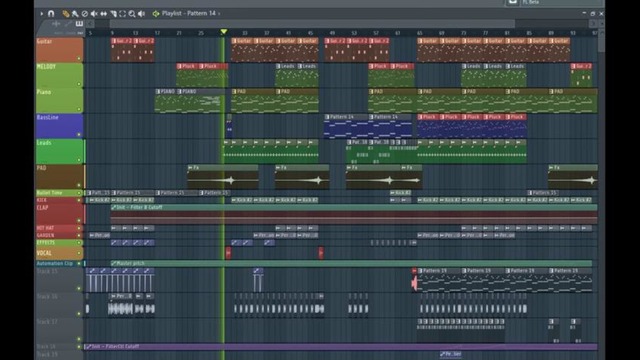This screenshot has height=360, width=640.
Task: Click the green pattern picker icon
Action: point(156,14)
